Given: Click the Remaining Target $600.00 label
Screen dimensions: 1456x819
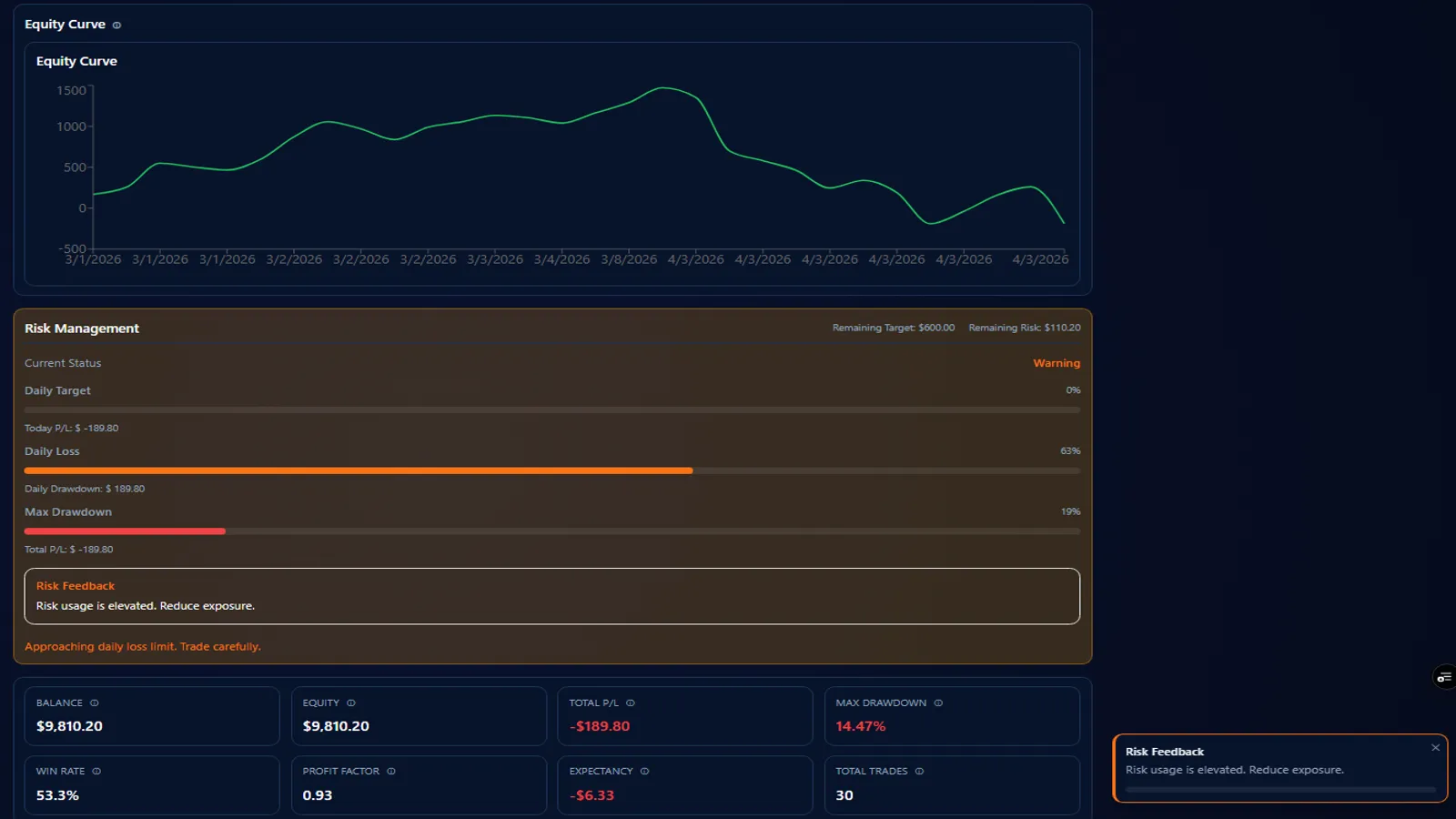Looking at the screenshot, I should [894, 327].
